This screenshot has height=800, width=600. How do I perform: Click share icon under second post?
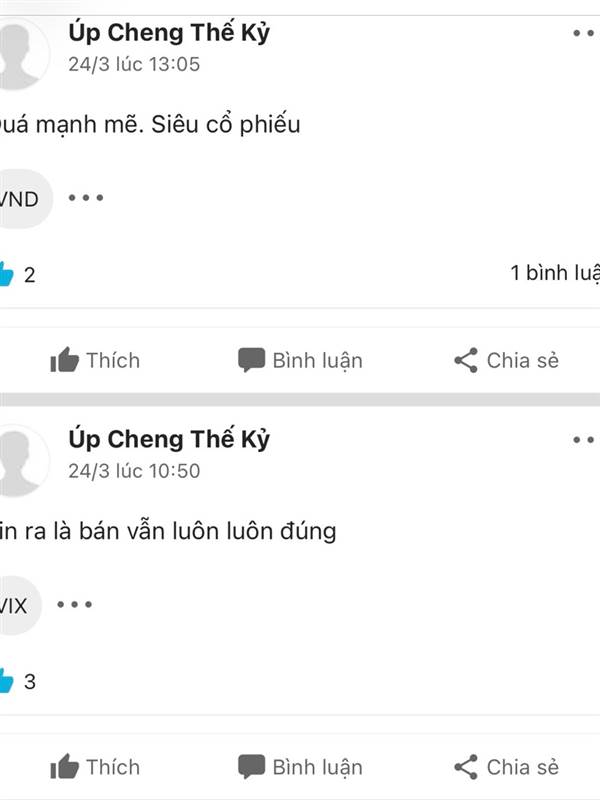click(466, 767)
